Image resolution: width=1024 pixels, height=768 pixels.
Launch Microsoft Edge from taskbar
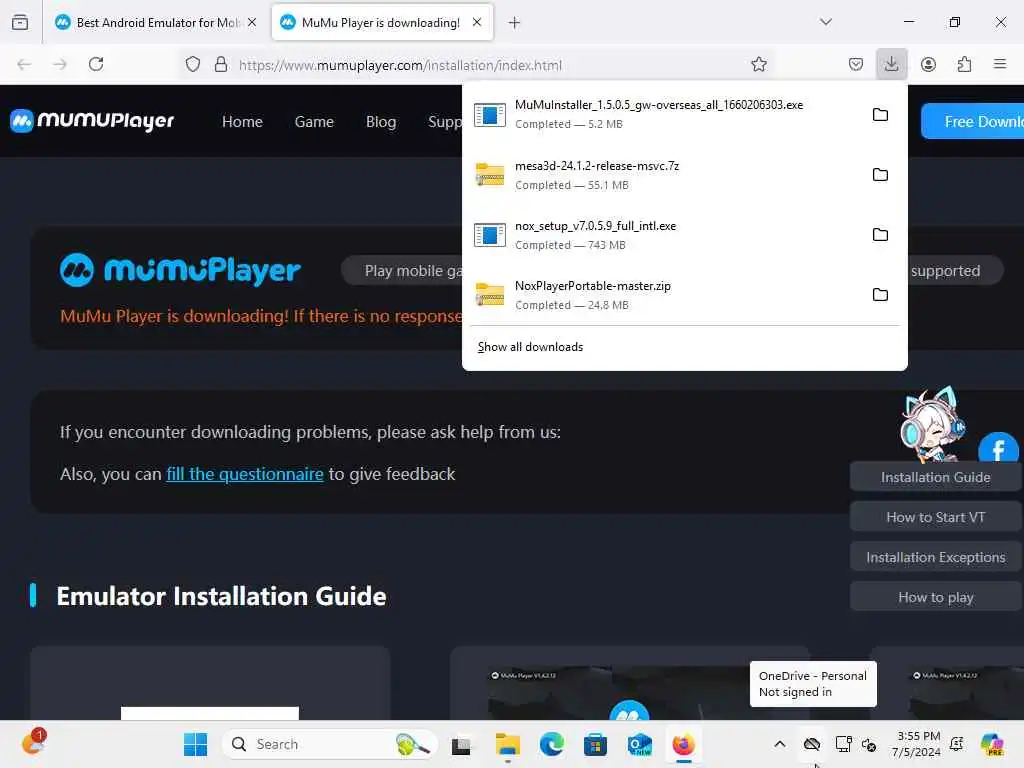point(552,745)
